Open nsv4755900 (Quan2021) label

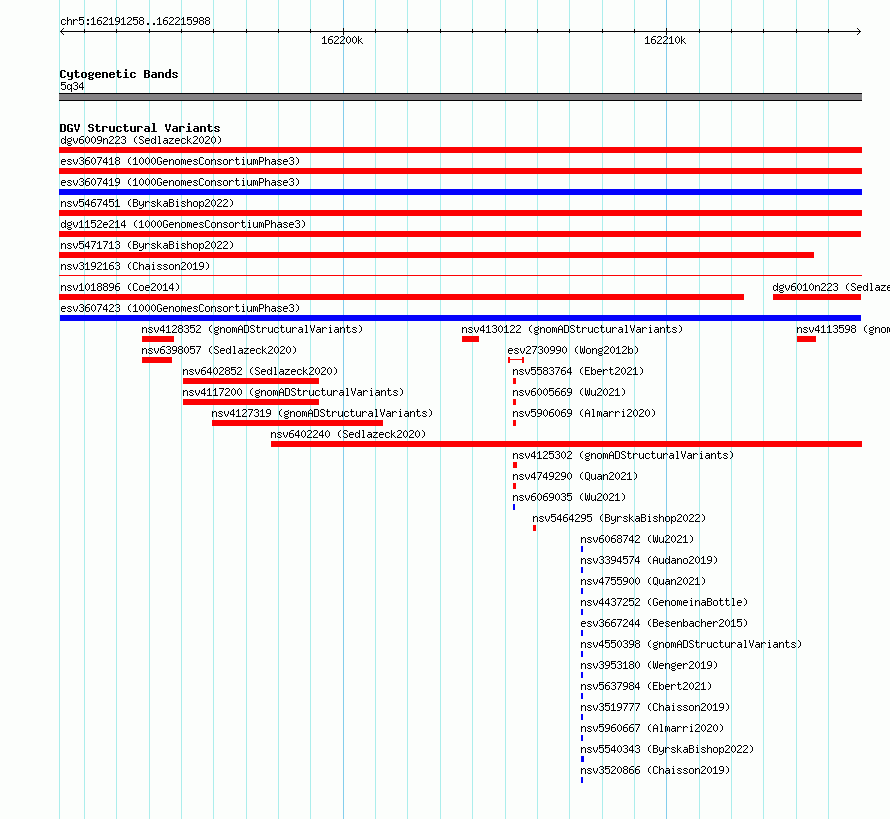(x=643, y=581)
